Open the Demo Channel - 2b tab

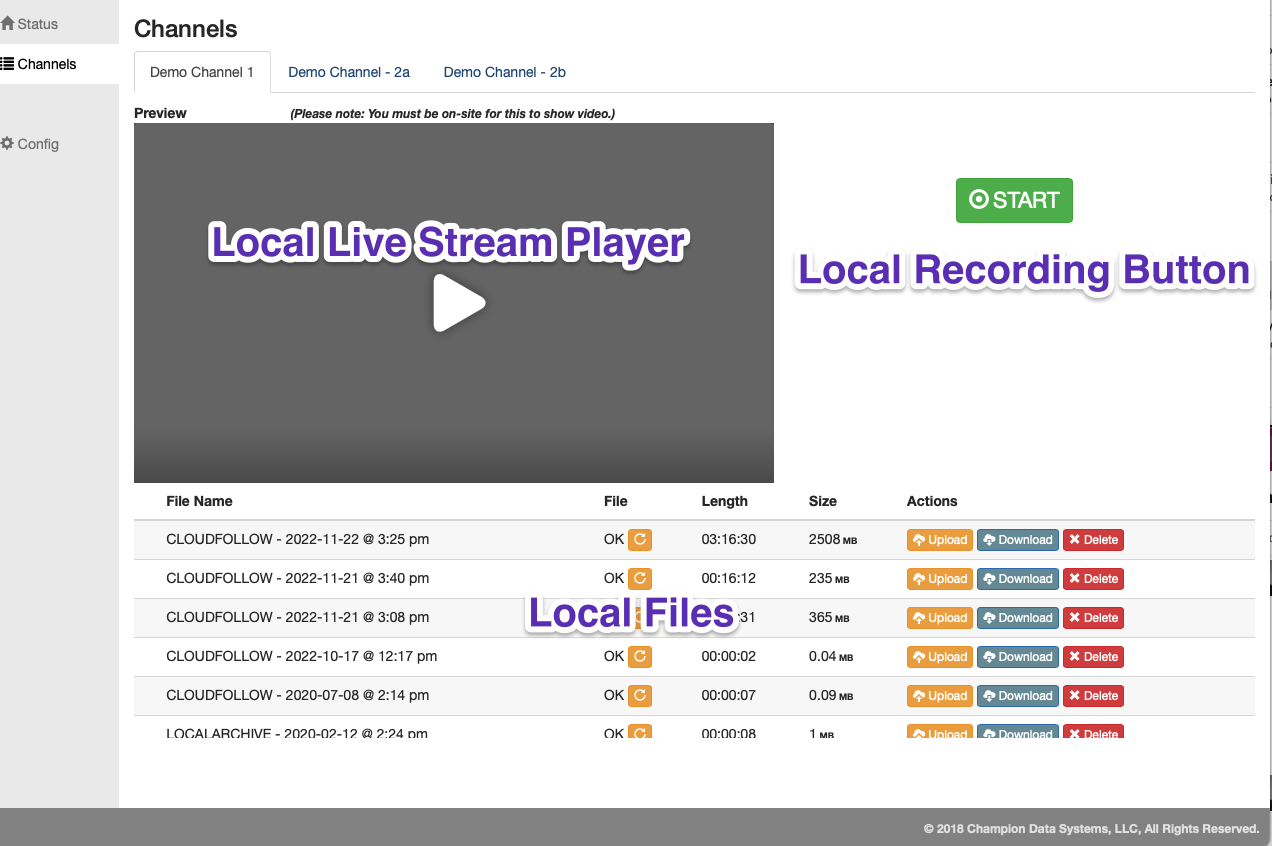[x=504, y=72]
